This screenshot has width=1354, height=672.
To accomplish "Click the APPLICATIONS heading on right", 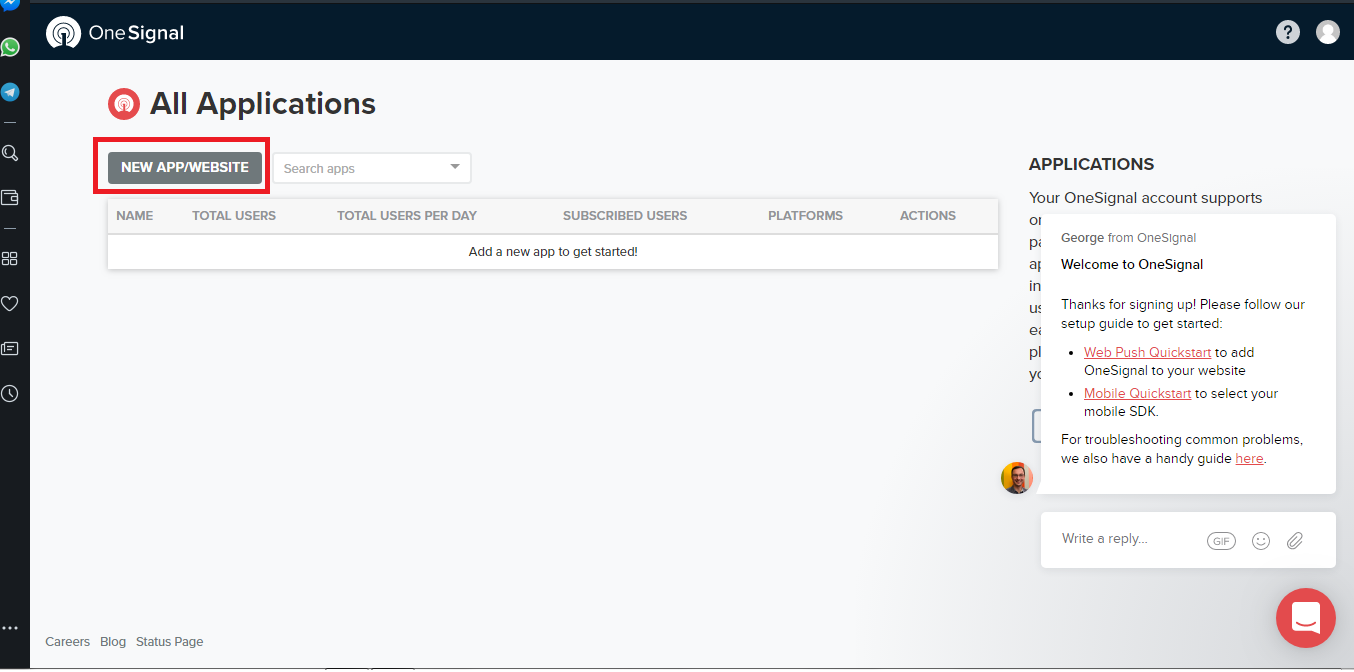I will [1092, 164].
